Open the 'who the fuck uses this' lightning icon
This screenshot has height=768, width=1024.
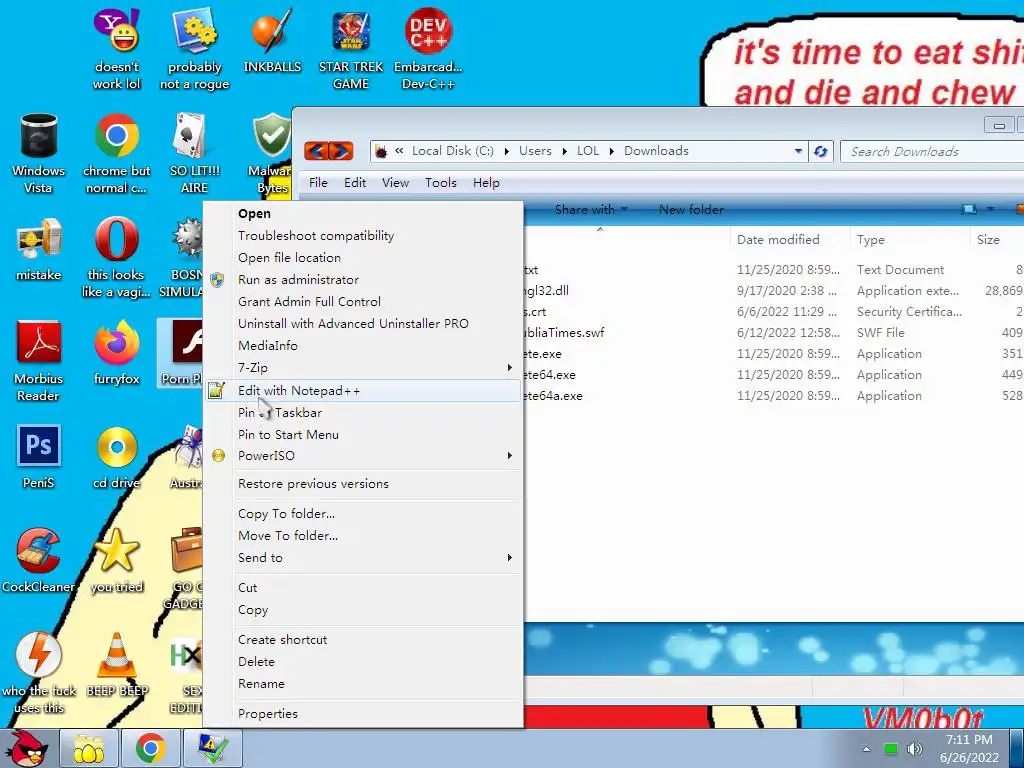[x=39, y=673]
